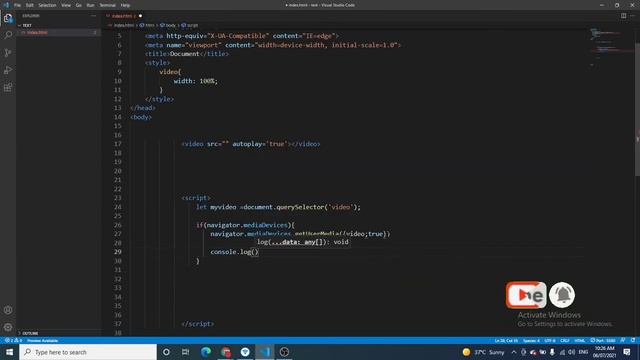The image size is (640, 360).
Task: Open the OBS icon on taskbar
Action: [x=284, y=352]
